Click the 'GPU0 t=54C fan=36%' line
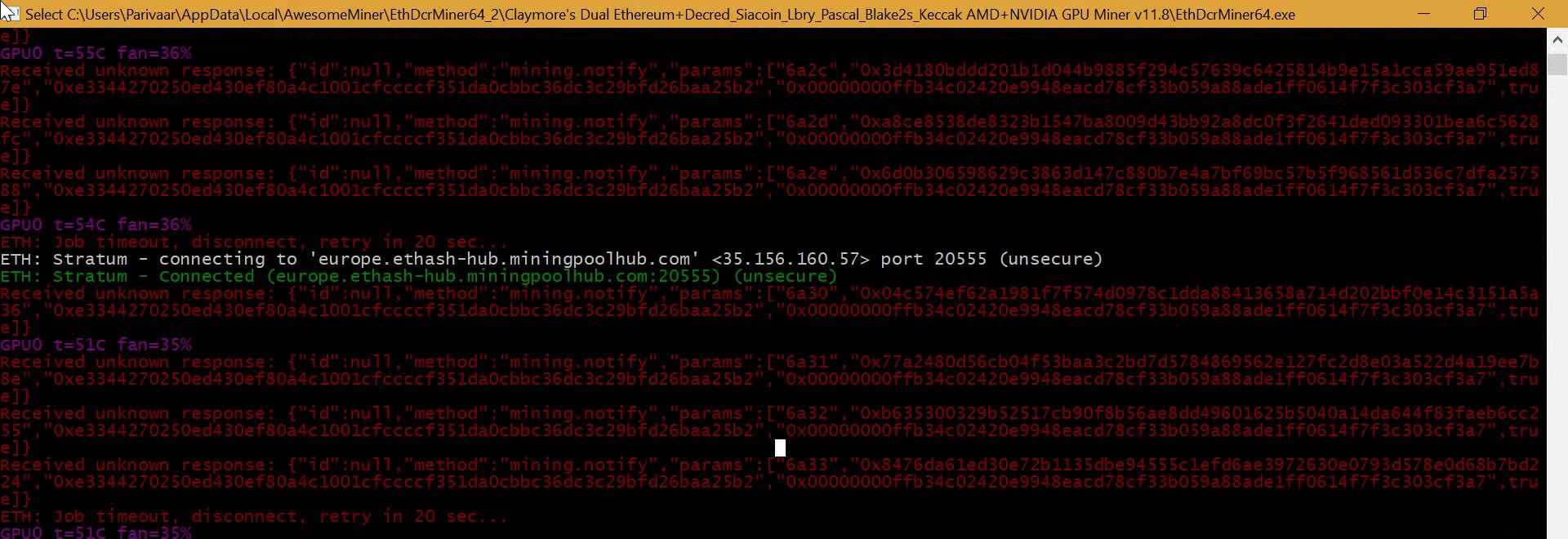 pyautogui.click(x=96, y=225)
